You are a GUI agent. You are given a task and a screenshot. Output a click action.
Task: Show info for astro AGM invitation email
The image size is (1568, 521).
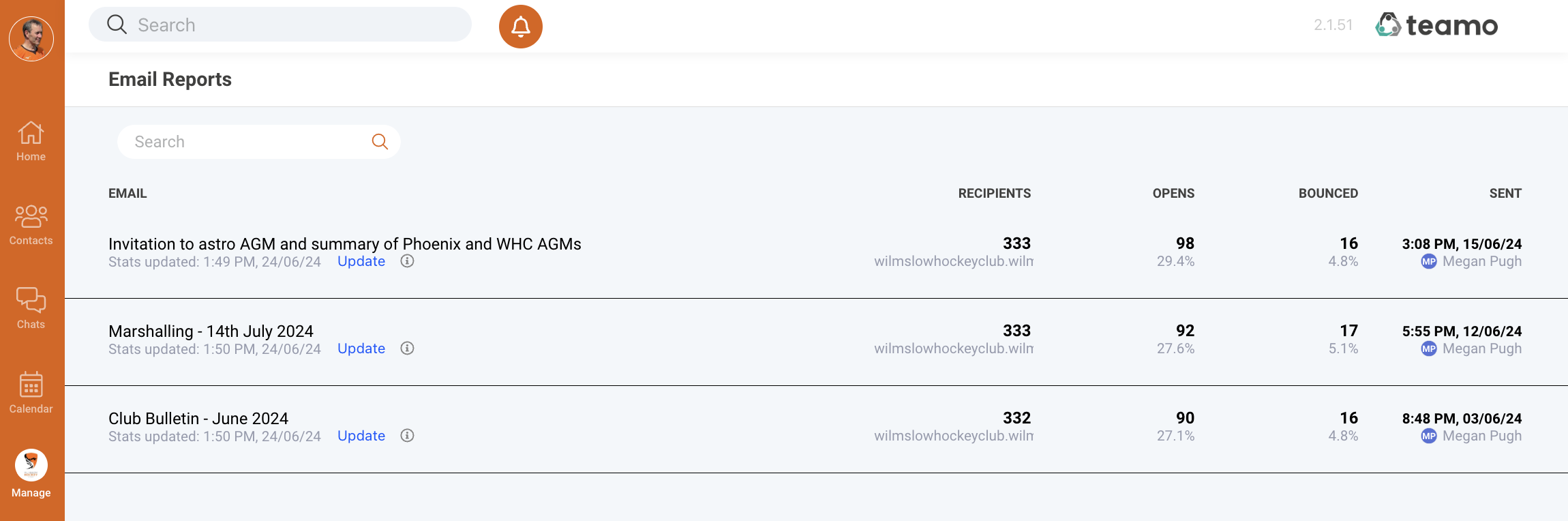coord(407,261)
